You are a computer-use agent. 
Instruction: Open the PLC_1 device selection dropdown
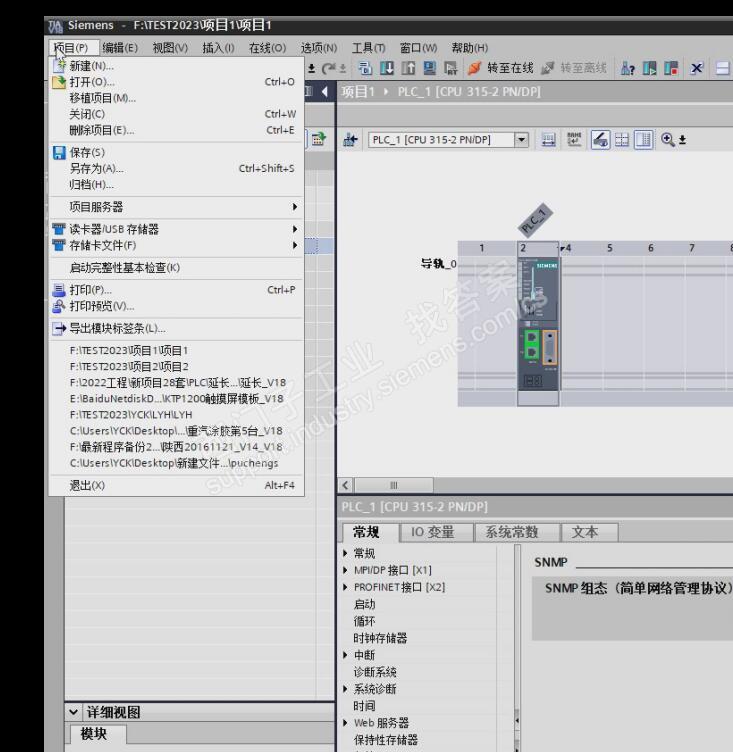521,140
